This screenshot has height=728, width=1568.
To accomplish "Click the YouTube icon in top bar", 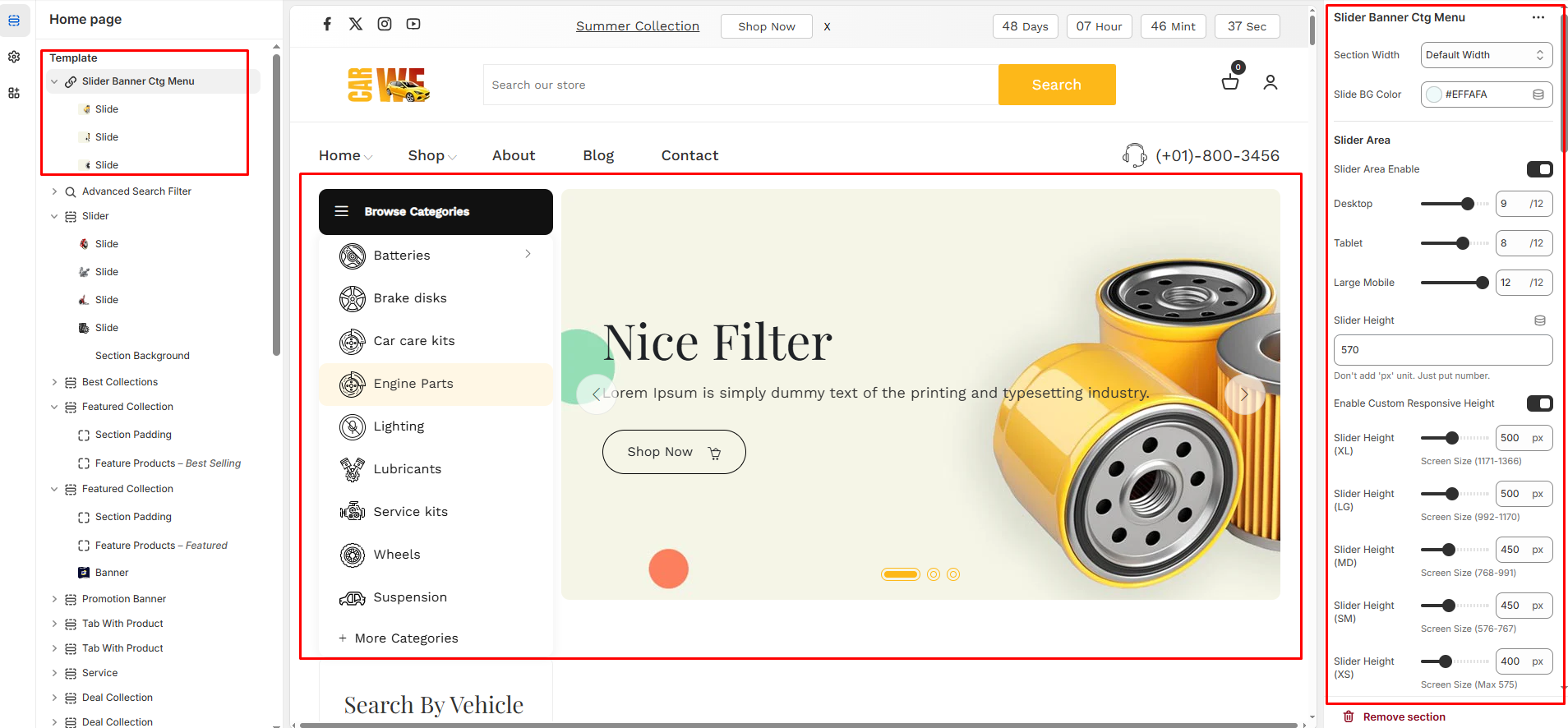I will [x=413, y=24].
